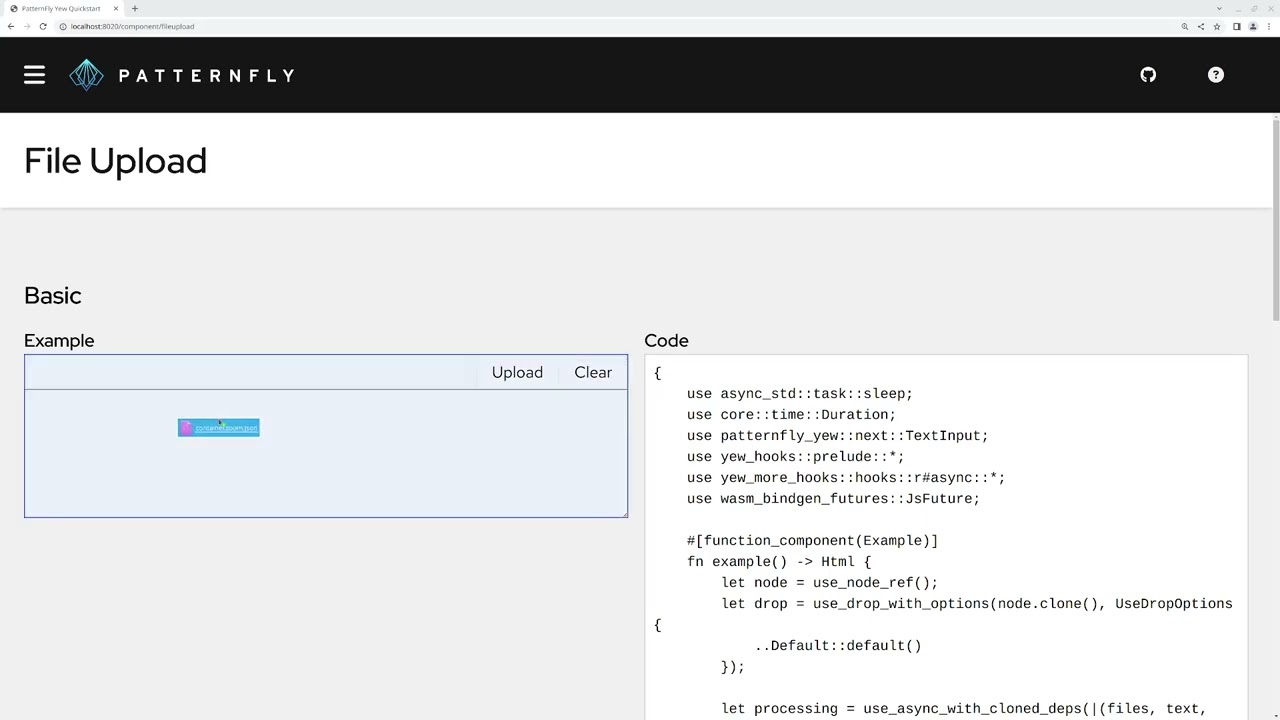
Task: Click the share page icon
Action: click(1201, 26)
